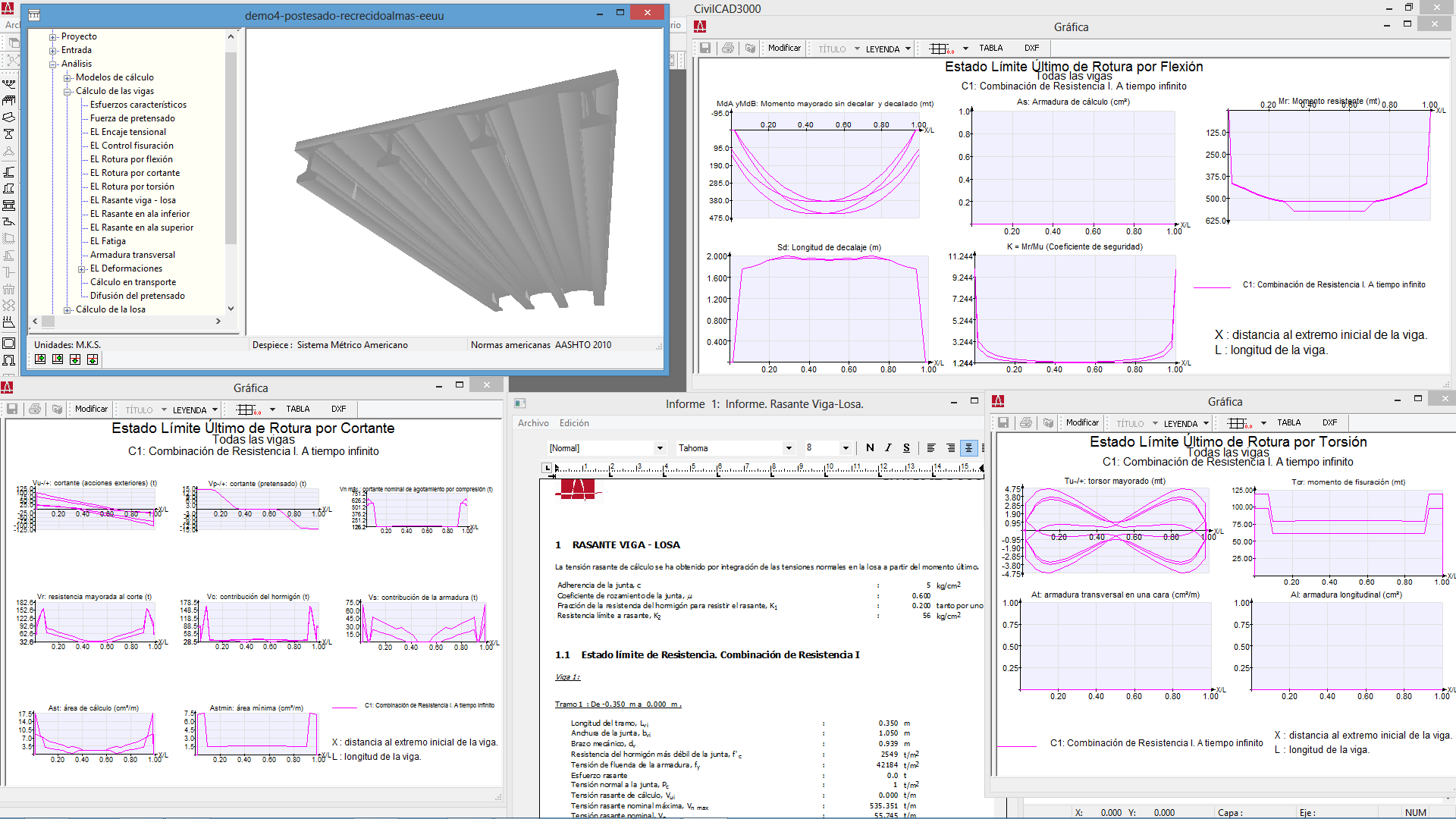Click the grid values icon in Torsión toolbar
This screenshot has height=819, width=1456.
pos(1239,423)
